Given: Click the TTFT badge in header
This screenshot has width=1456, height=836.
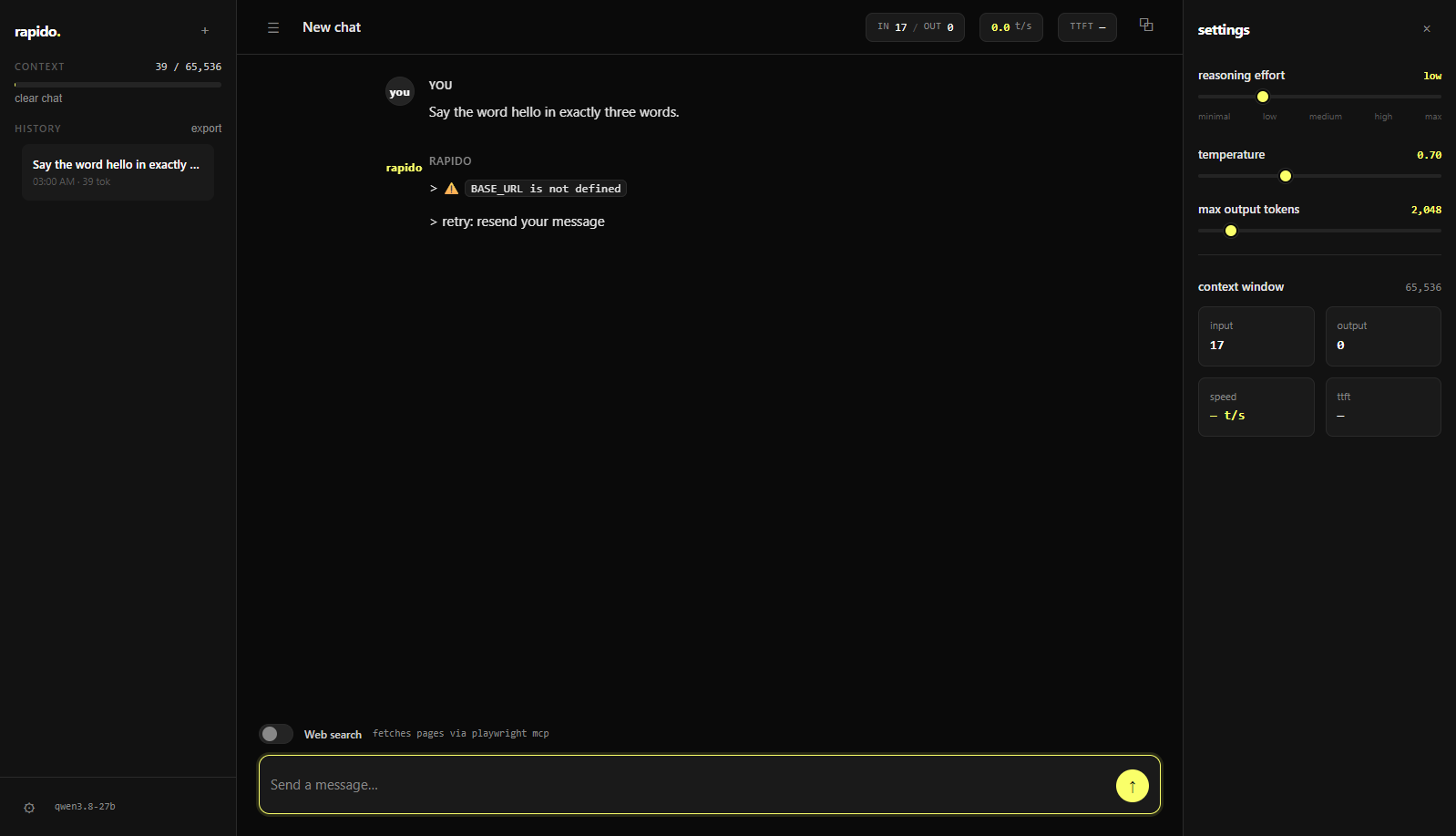Looking at the screenshot, I should [1087, 27].
